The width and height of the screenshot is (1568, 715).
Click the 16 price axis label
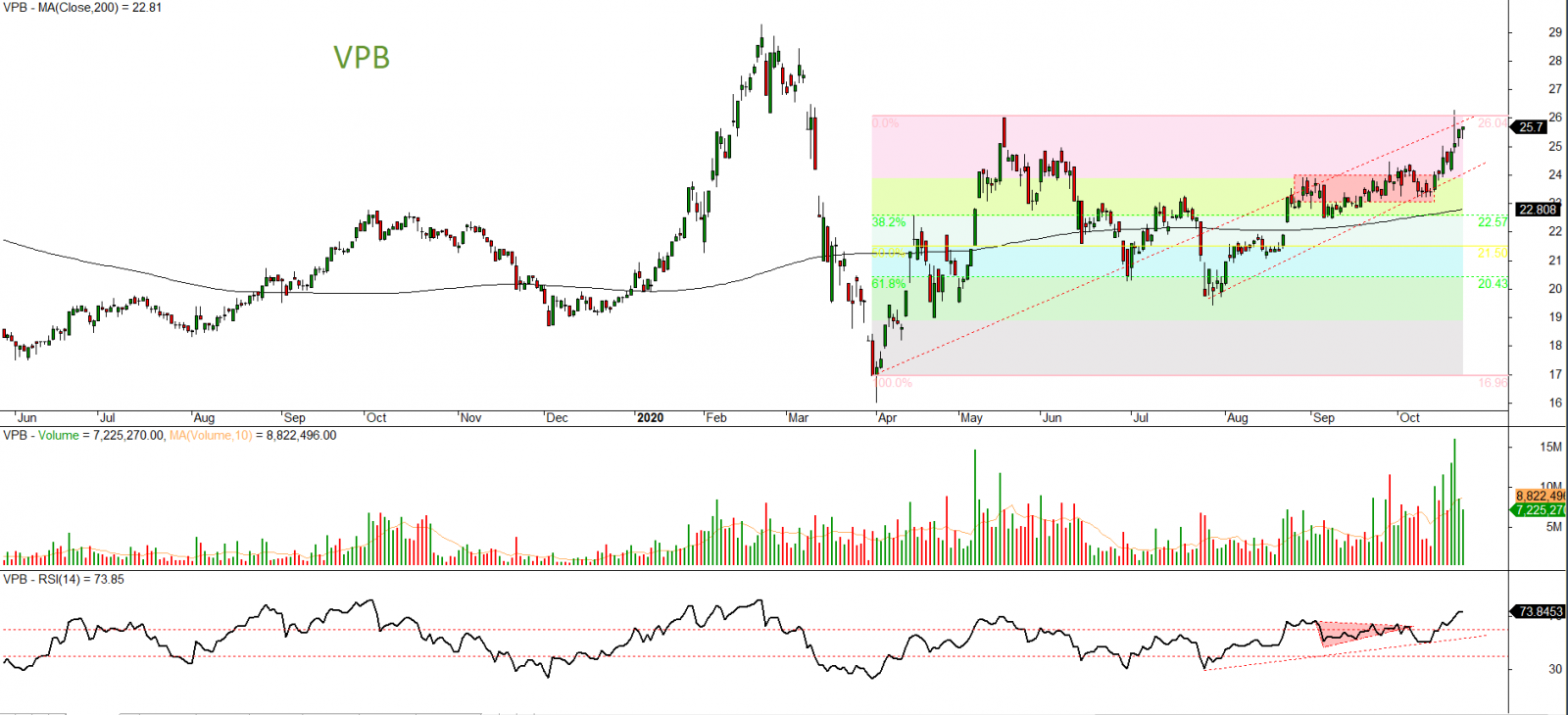(x=1555, y=403)
